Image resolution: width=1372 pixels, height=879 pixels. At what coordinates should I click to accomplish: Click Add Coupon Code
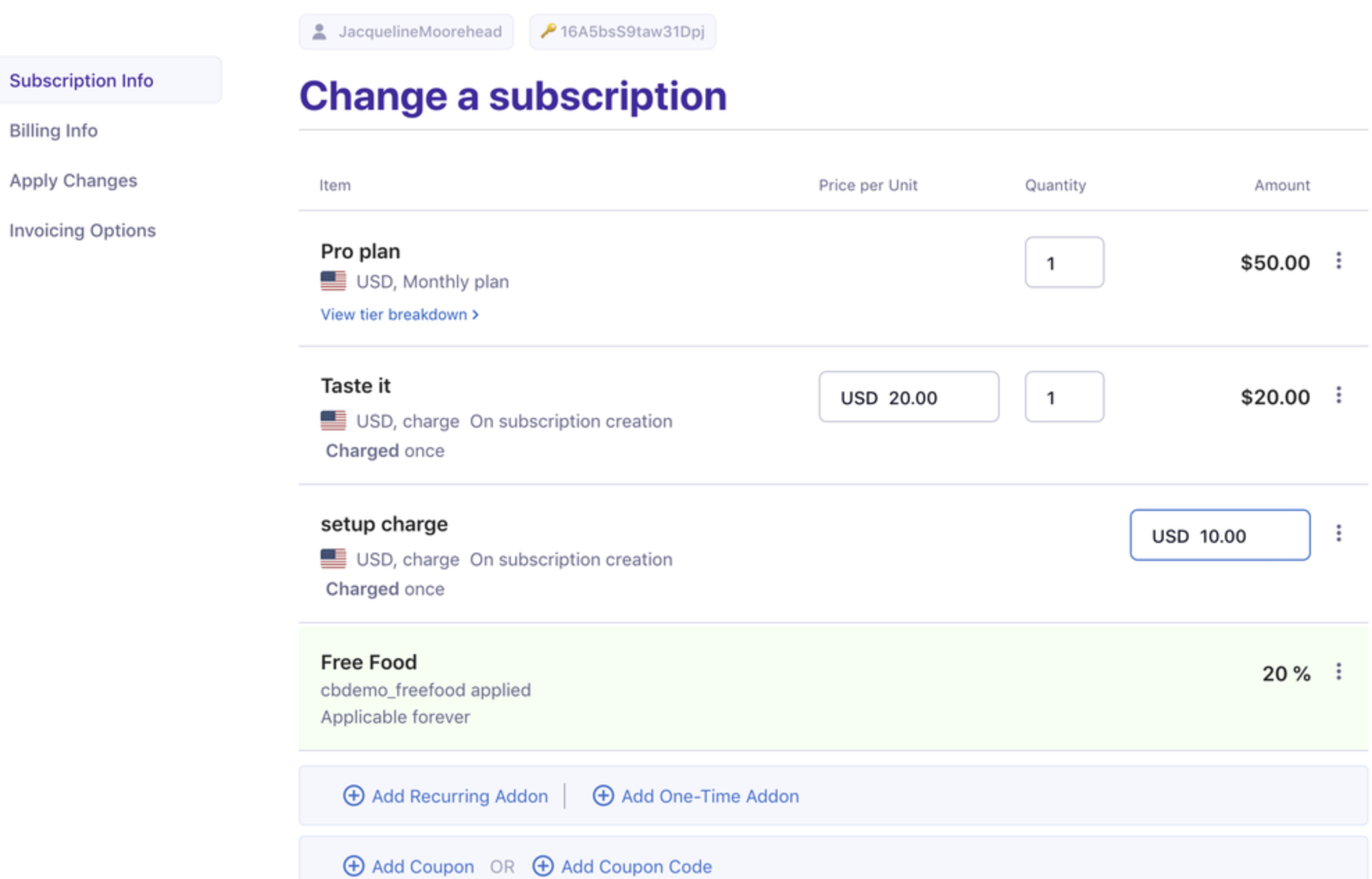(635, 867)
